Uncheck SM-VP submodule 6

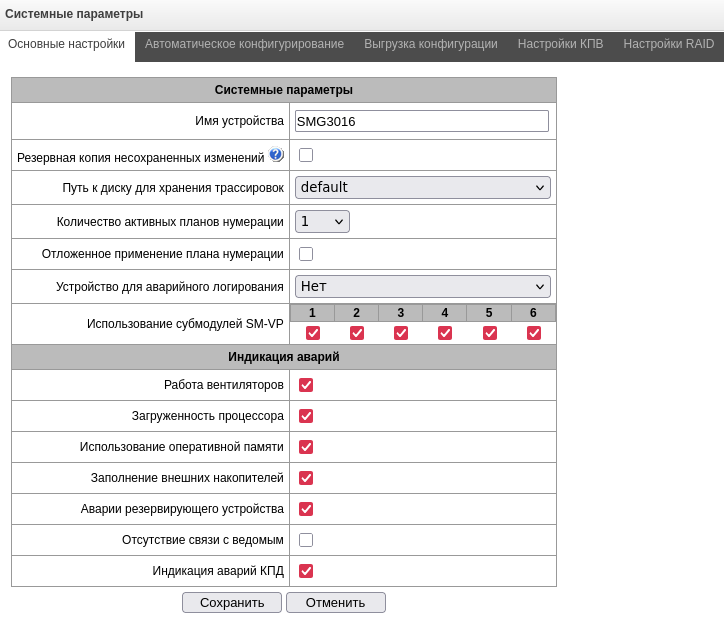point(534,333)
